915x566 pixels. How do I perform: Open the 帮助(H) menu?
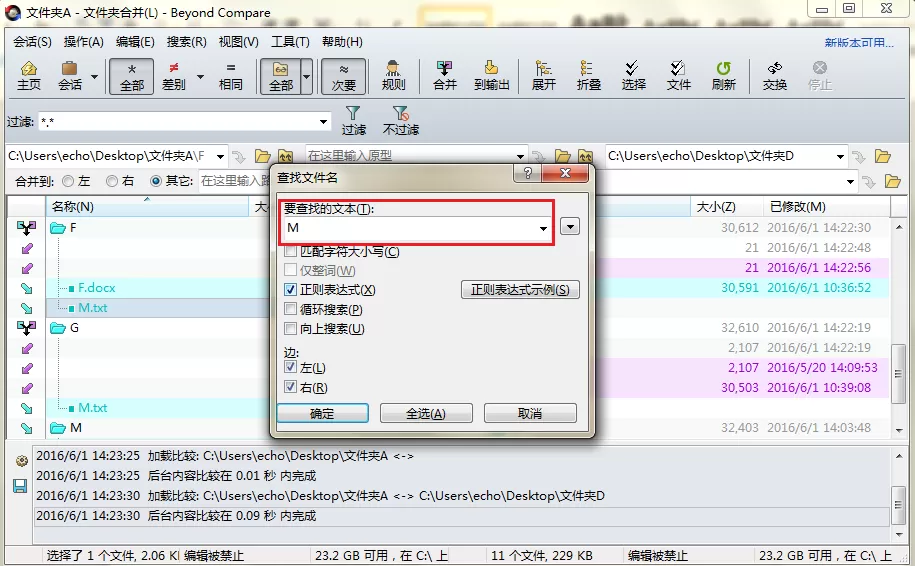342,41
